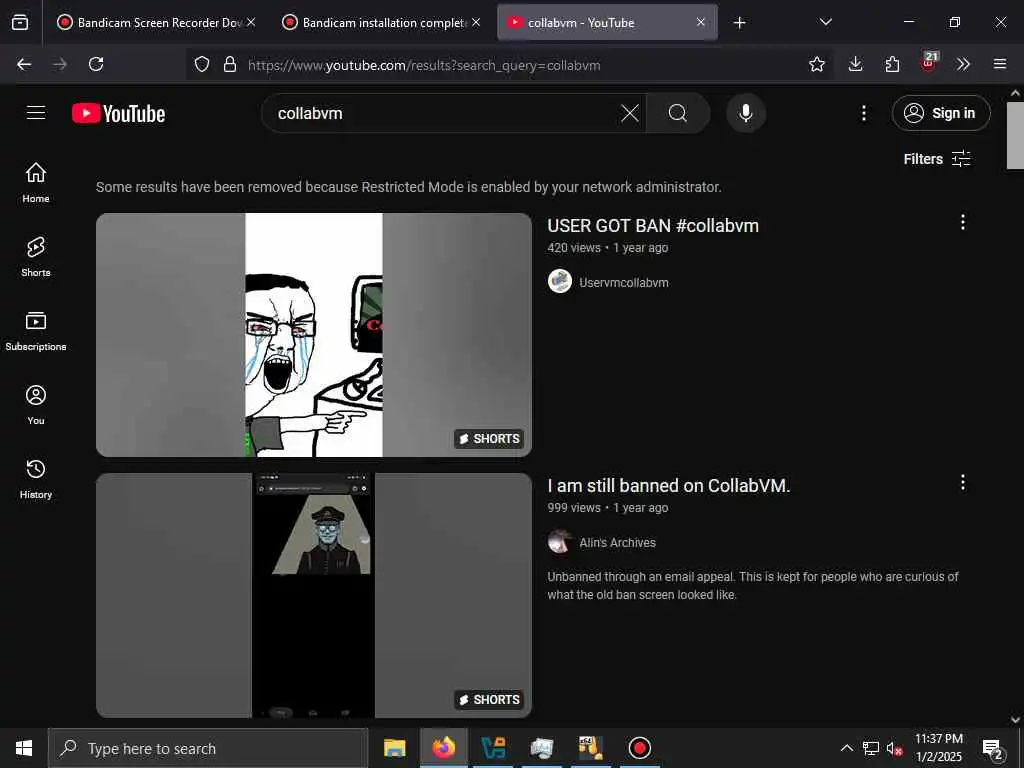This screenshot has height=768, width=1024.
Task: Click the Sign in button
Action: [940, 114]
